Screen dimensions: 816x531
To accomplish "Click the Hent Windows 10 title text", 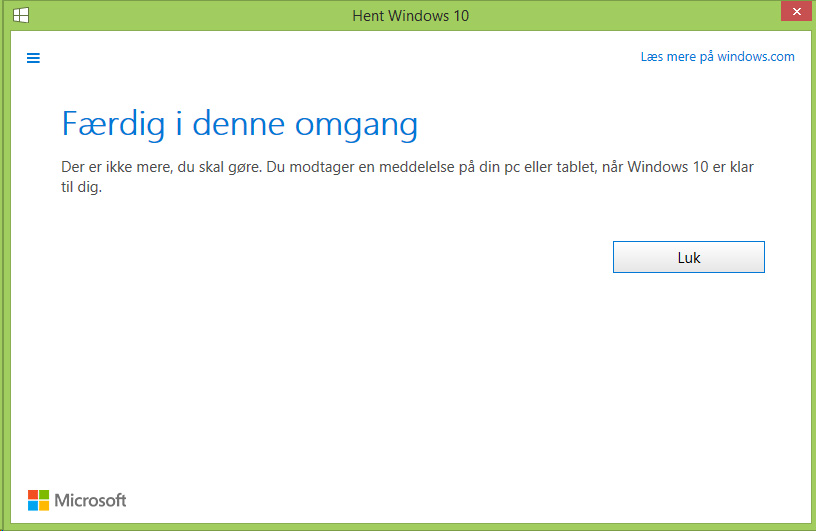I will 411,16.
